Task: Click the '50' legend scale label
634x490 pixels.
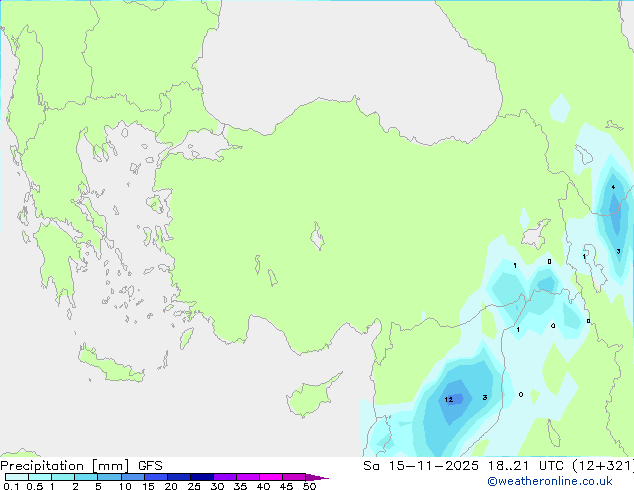Action: pos(309,486)
